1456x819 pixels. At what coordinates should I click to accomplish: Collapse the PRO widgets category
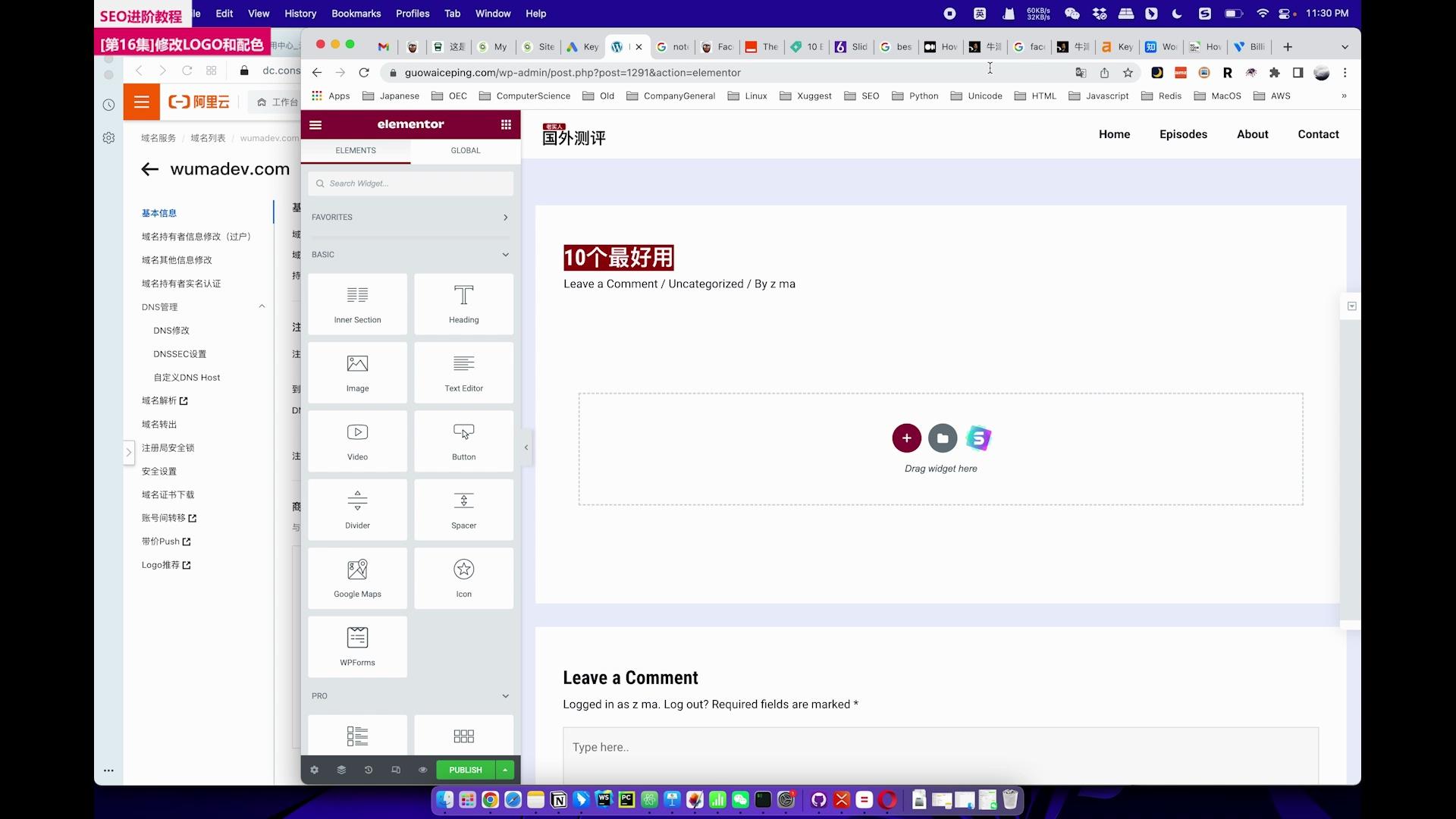(410, 696)
